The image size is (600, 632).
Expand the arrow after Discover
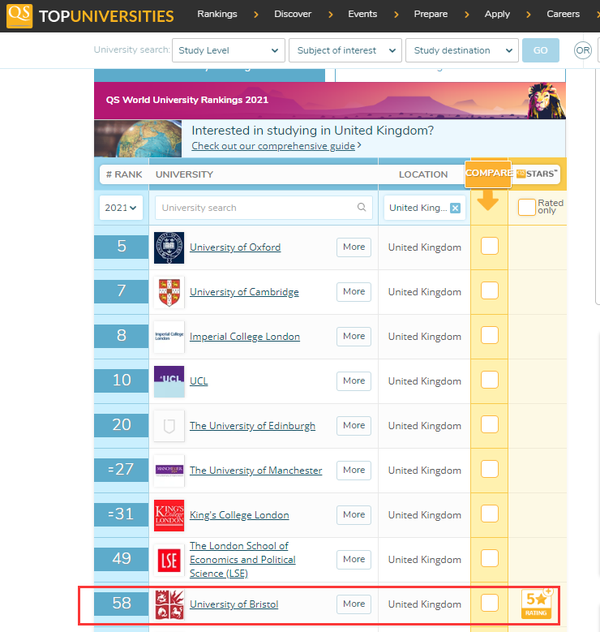pyautogui.click(x=330, y=15)
